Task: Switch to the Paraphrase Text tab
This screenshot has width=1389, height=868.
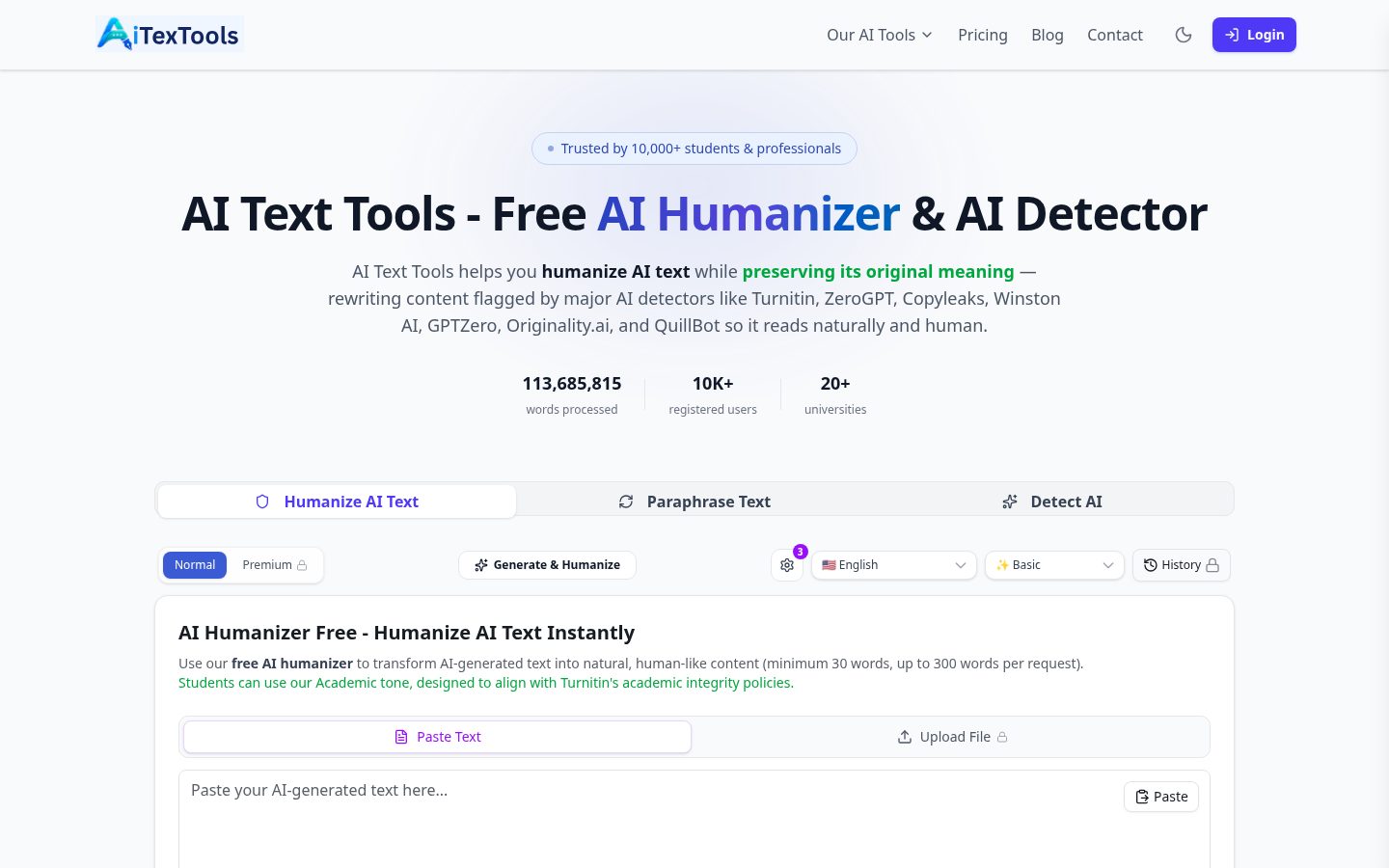Action: pos(694,502)
